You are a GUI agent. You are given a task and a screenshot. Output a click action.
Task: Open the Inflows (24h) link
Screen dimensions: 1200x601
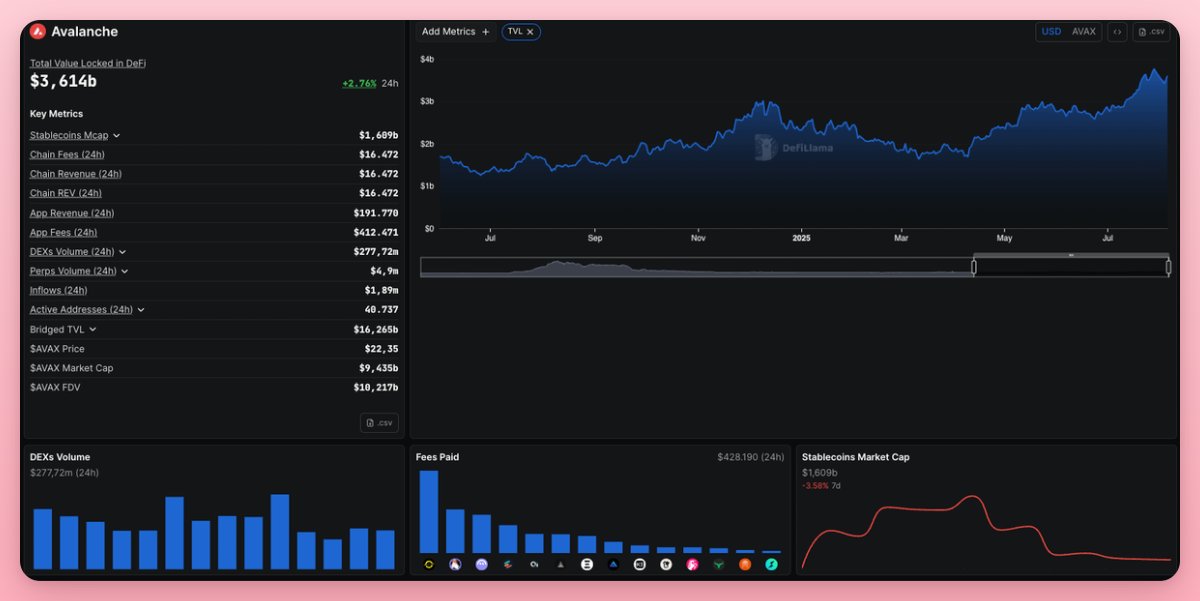pyautogui.click(x=59, y=290)
